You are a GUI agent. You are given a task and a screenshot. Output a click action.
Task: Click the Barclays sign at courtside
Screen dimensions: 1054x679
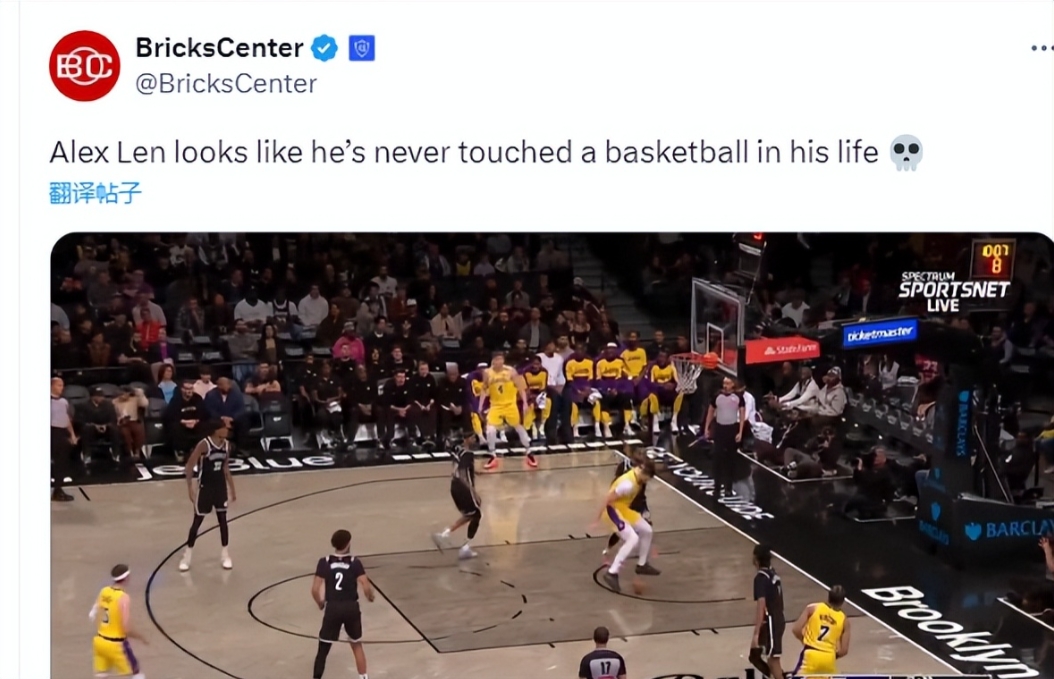click(x=1007, y=529)
